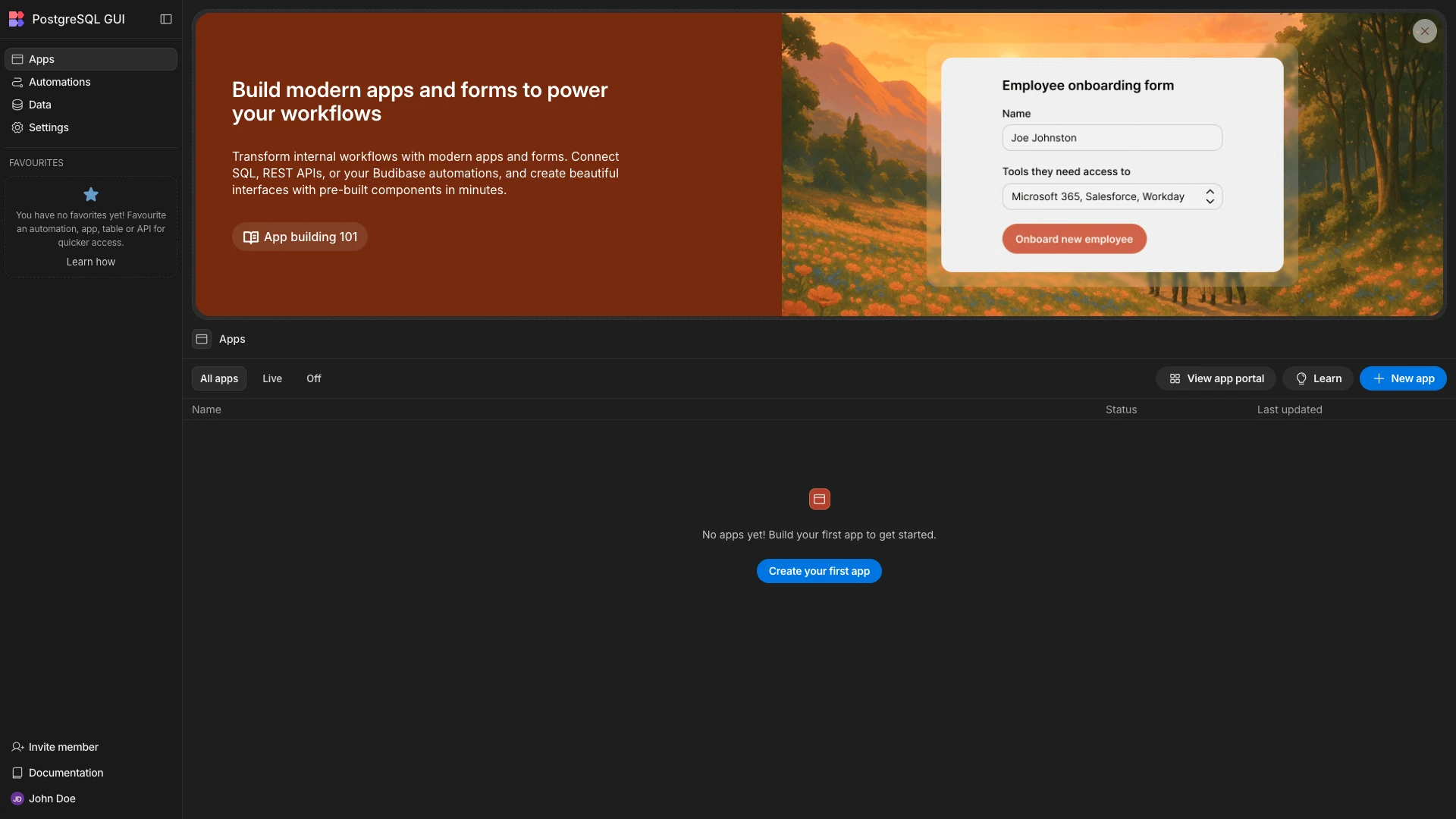Click the Budibase logo icon

(17, 19)
